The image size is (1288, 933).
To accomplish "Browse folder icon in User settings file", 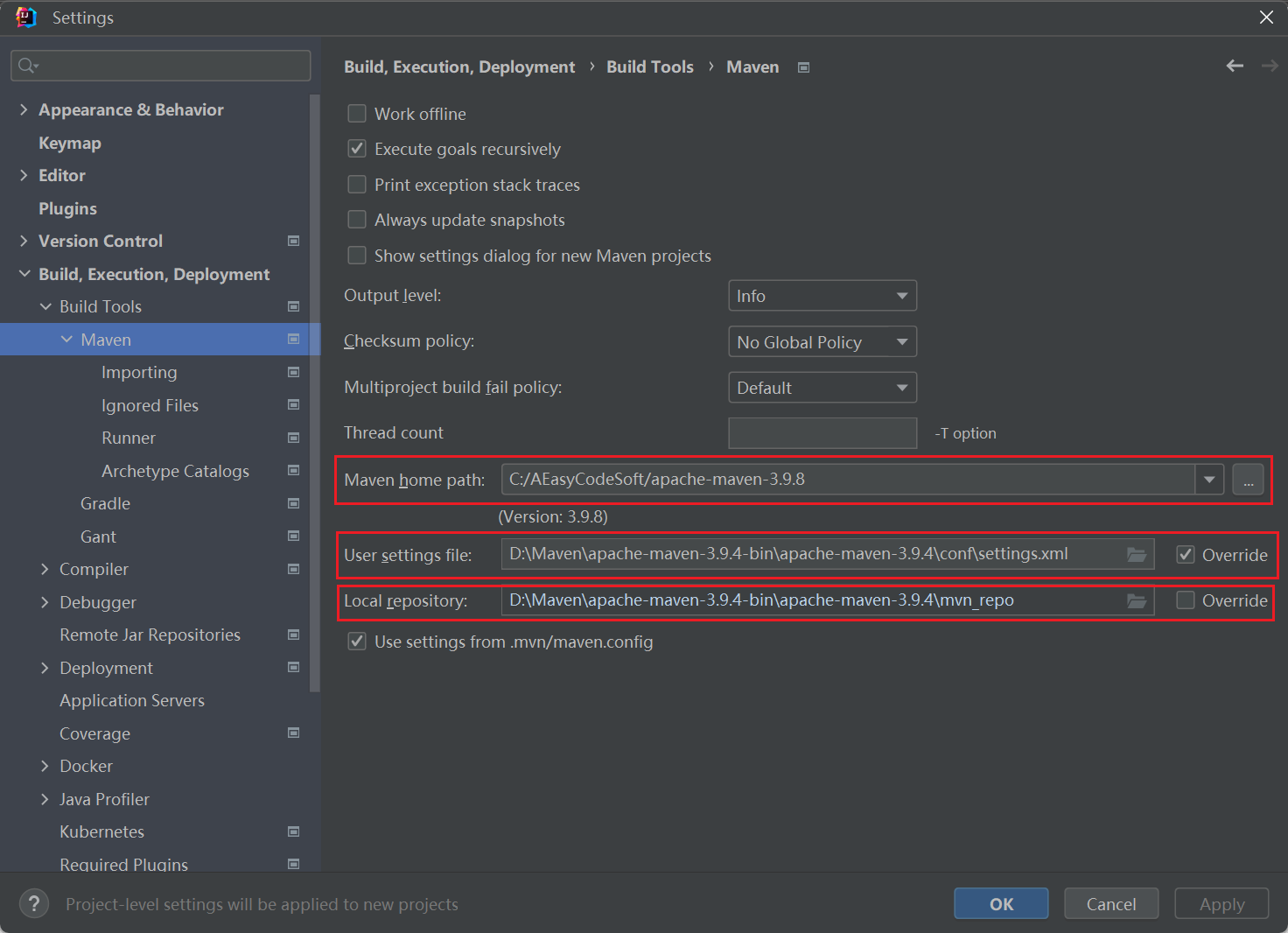I will (x=1137, y=554).
